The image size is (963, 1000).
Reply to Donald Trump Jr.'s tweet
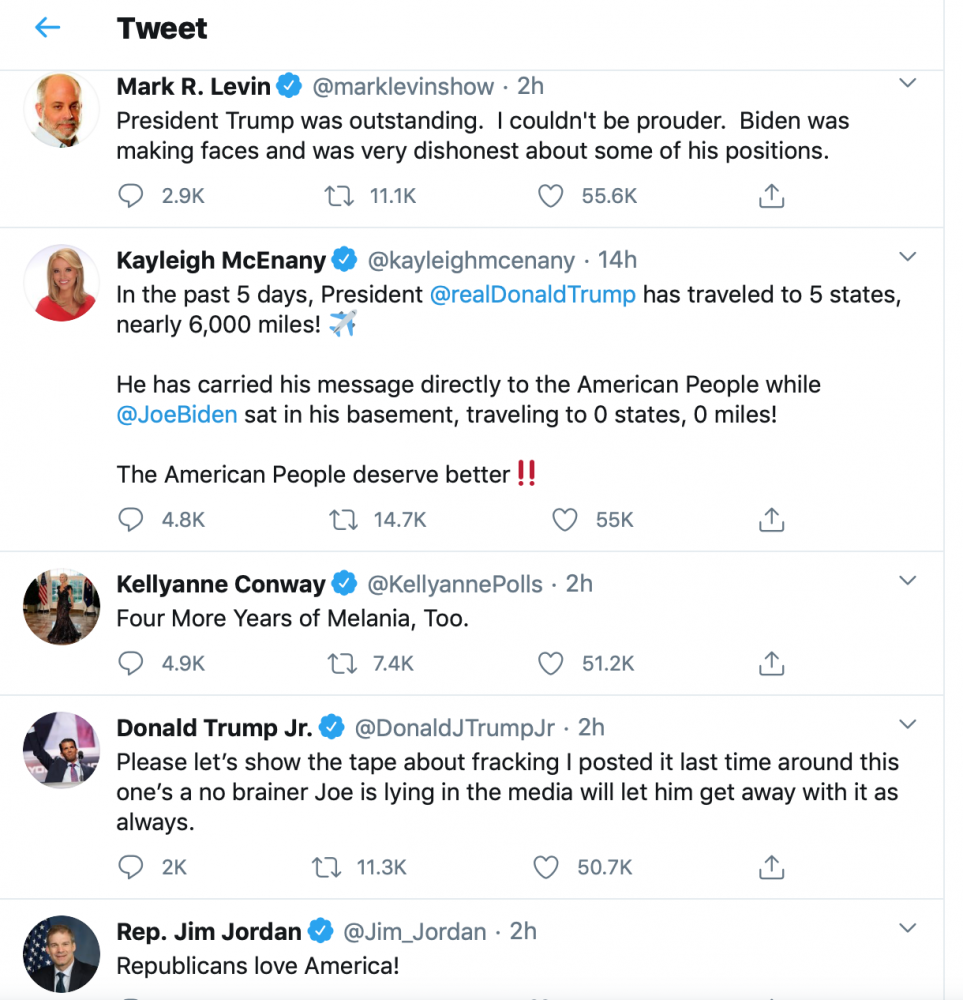[131, 867]
